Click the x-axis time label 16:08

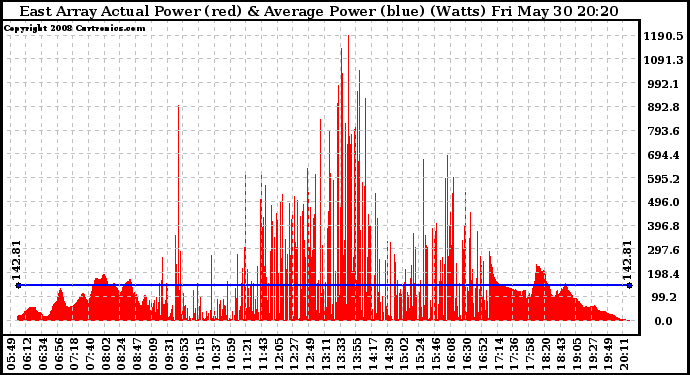451,354
